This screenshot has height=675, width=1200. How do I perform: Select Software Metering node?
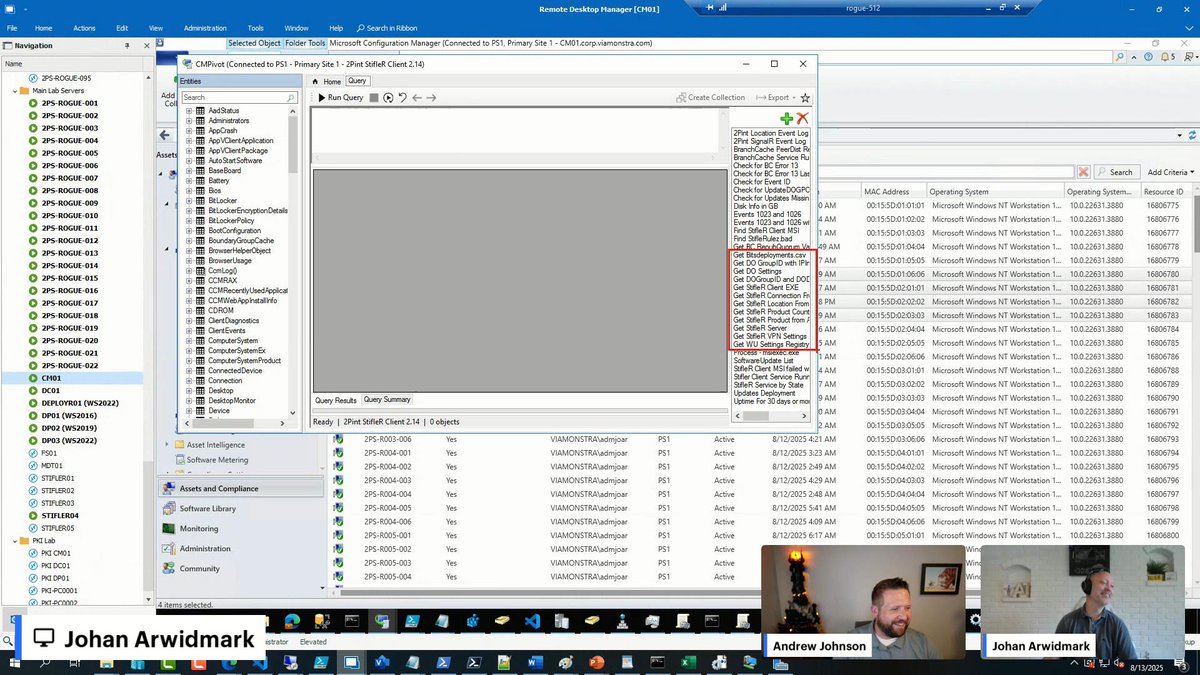(217, 460)
